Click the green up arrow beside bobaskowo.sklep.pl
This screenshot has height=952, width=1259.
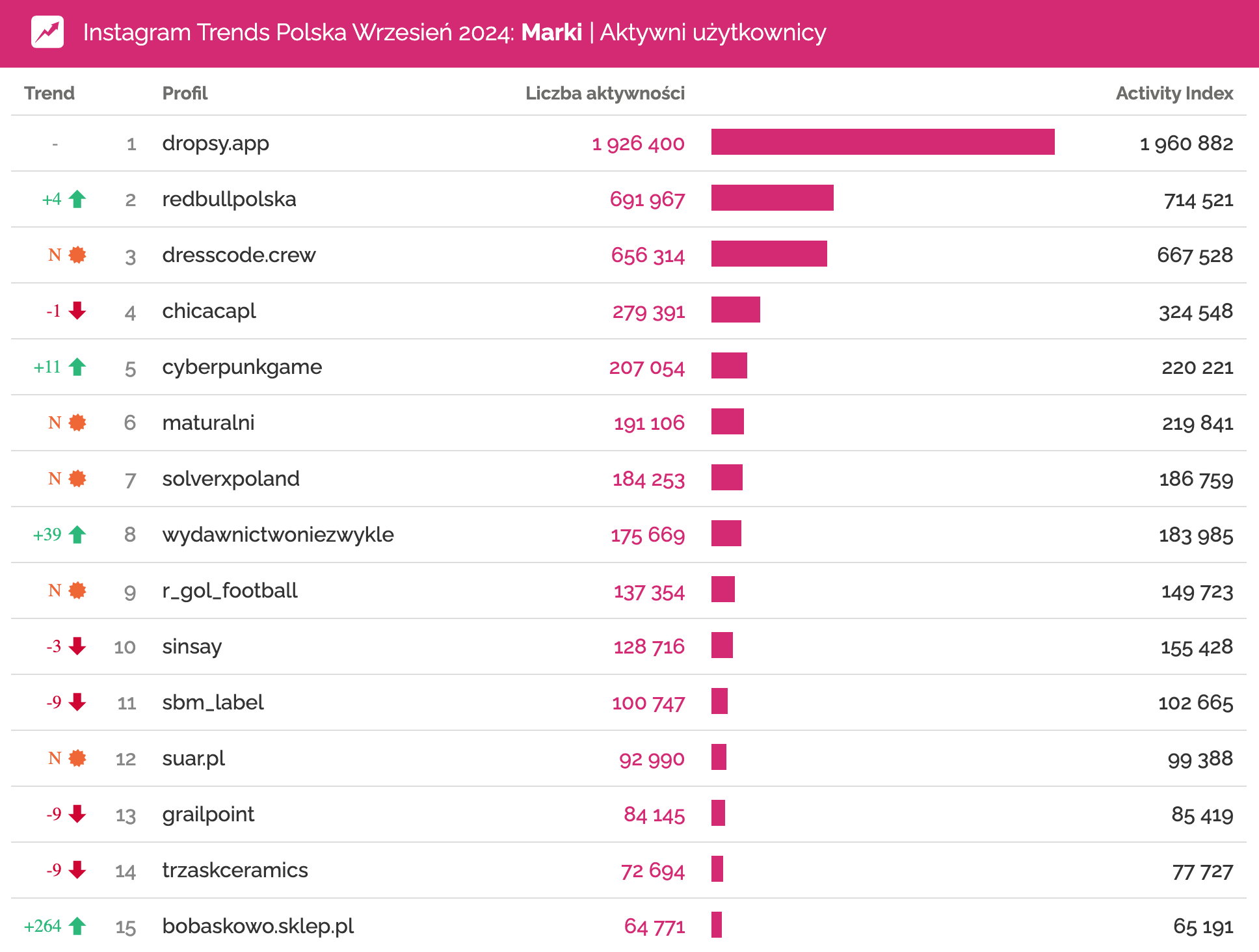77,926
